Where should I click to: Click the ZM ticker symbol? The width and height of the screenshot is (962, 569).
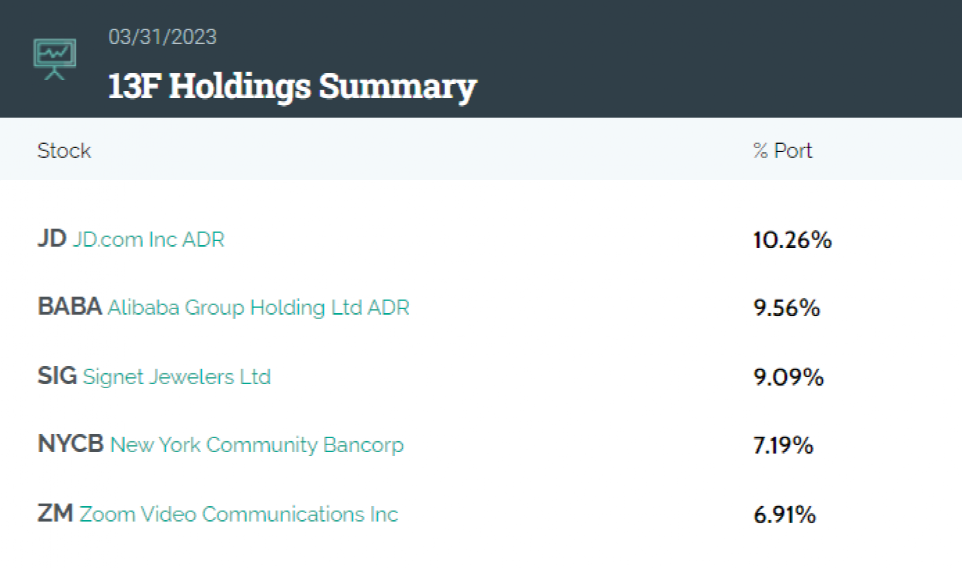tap(55, 513)
